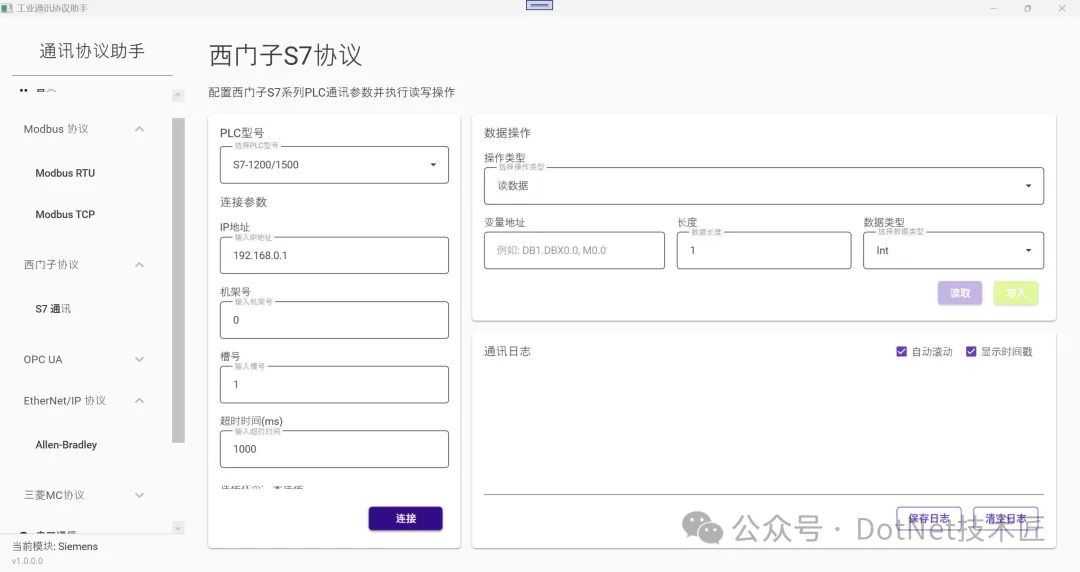
Task: Open 数据类型 dropdown showing Int
Action: (953, 250)
